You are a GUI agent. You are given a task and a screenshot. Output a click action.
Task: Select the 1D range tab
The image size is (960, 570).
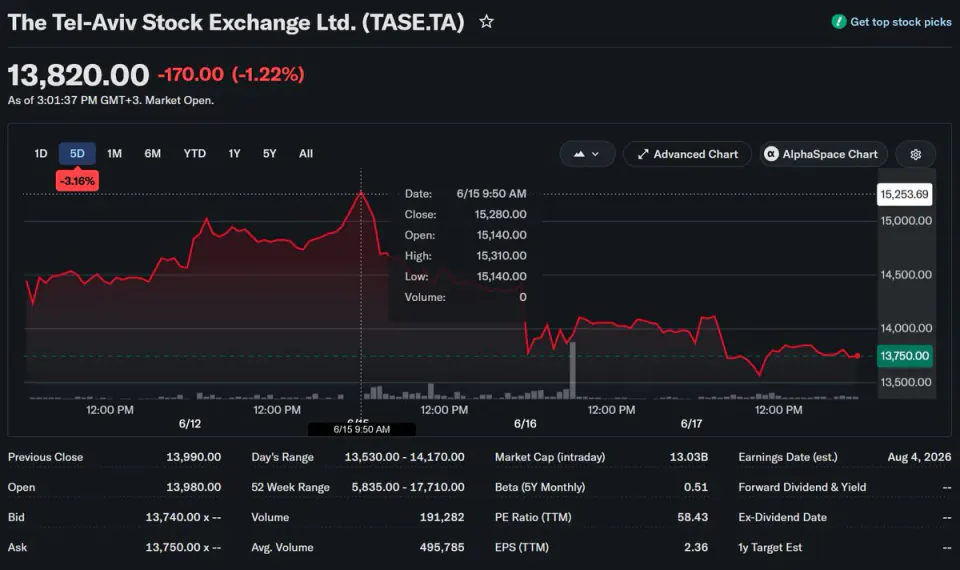click(x=41, y=154)
